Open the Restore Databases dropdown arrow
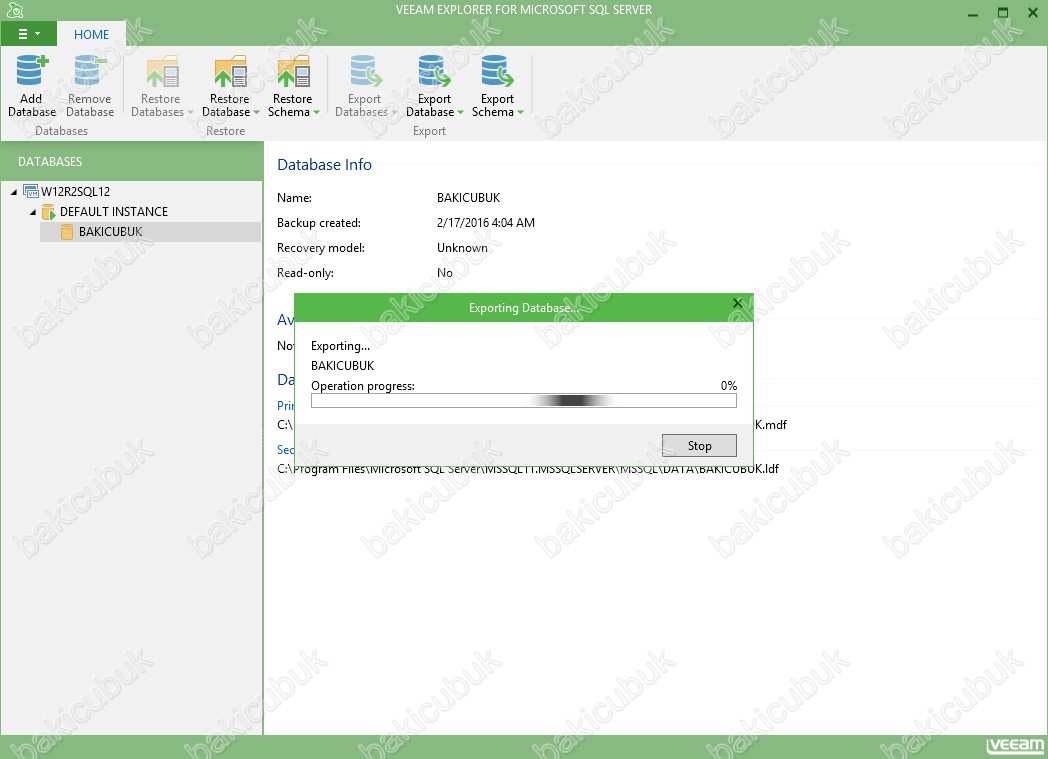 pyautogui.click(x=190, y=112)
